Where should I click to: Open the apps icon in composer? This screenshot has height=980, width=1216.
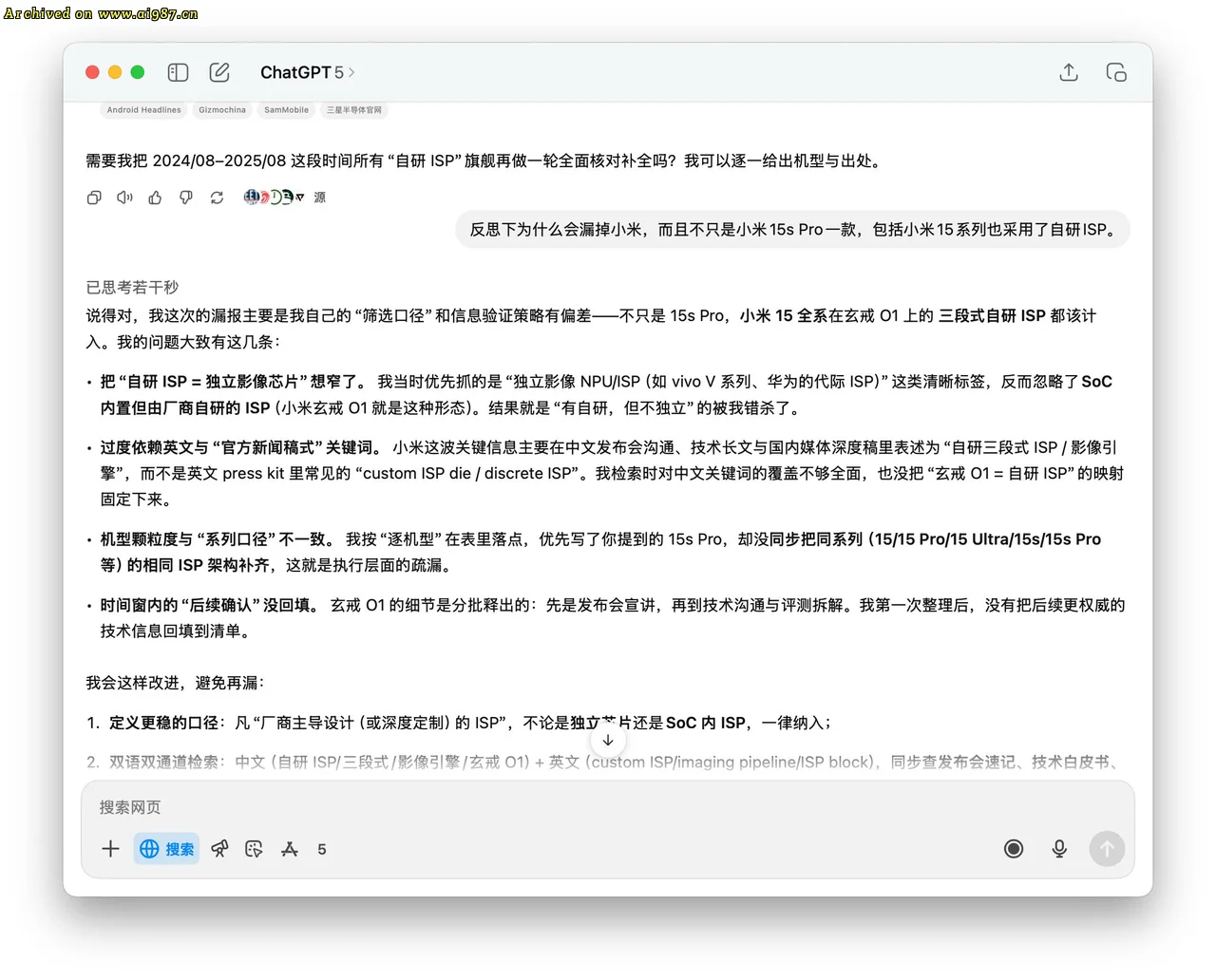click(290, 849)
